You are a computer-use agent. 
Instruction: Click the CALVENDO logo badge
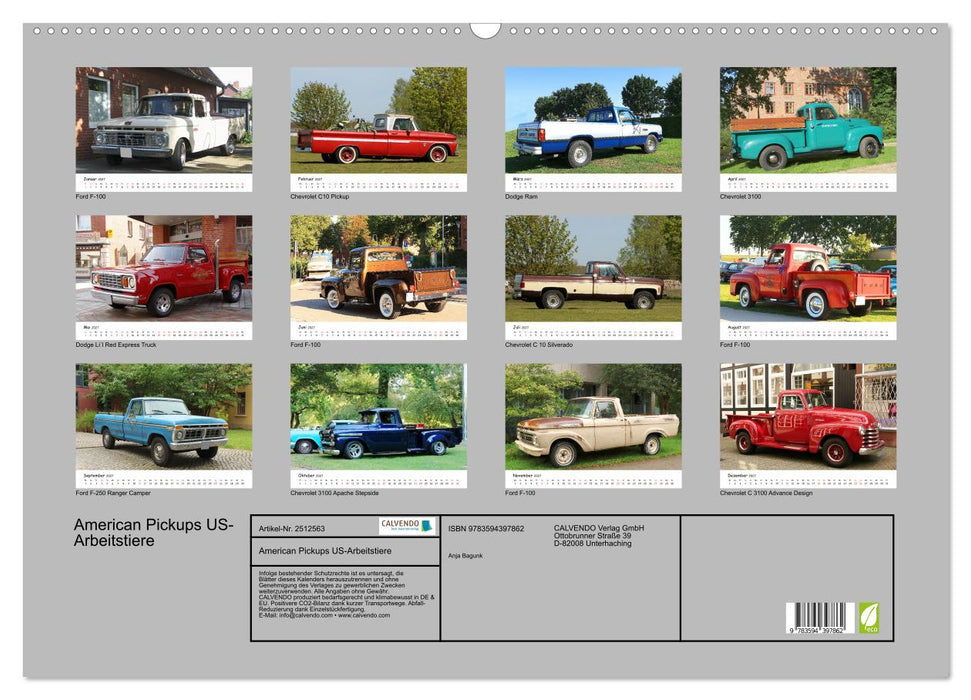(407, 526)
